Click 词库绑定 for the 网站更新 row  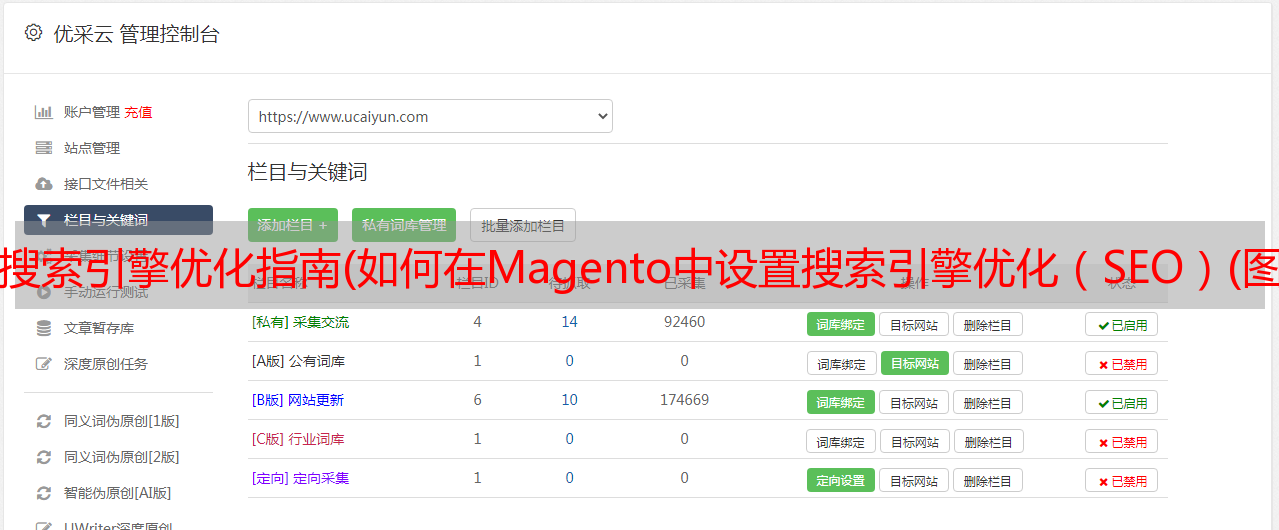pos(841,402)
